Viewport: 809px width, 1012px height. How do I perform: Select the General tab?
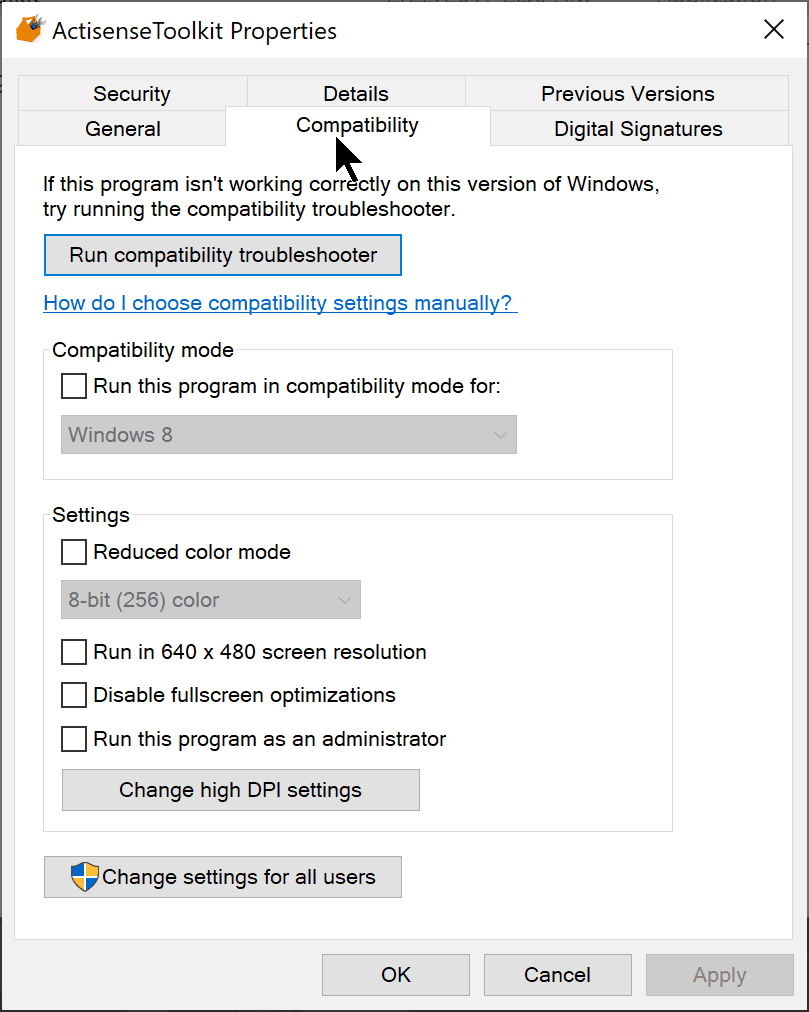click(x=123, y=128)
